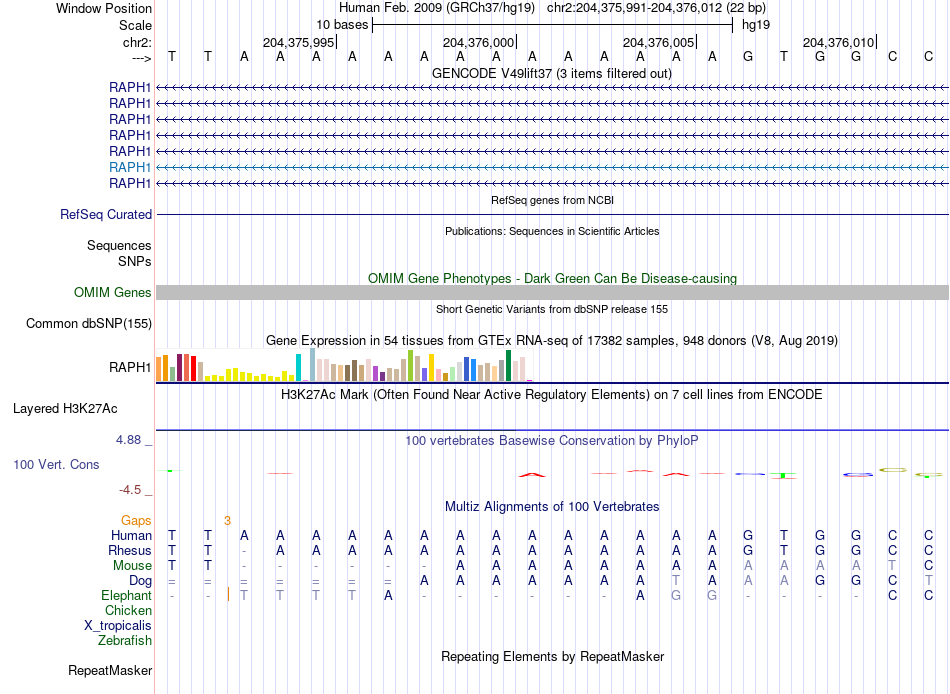Open Publications: Sequences in Scientific Articles title

[x=552, y=231]
